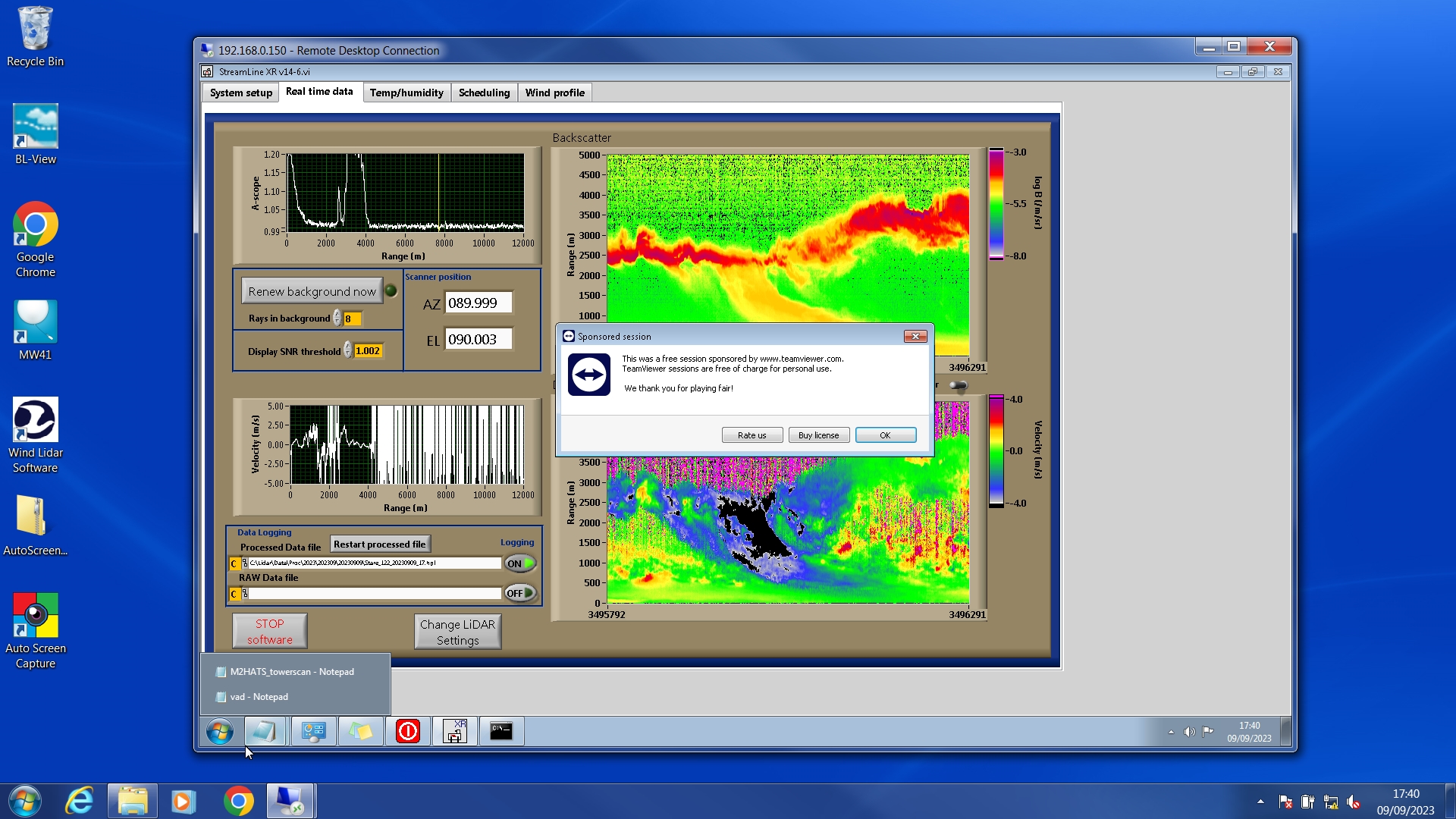
Task: Open command prompt icon in remote taskbar
Action: click(x=501, y=732)
